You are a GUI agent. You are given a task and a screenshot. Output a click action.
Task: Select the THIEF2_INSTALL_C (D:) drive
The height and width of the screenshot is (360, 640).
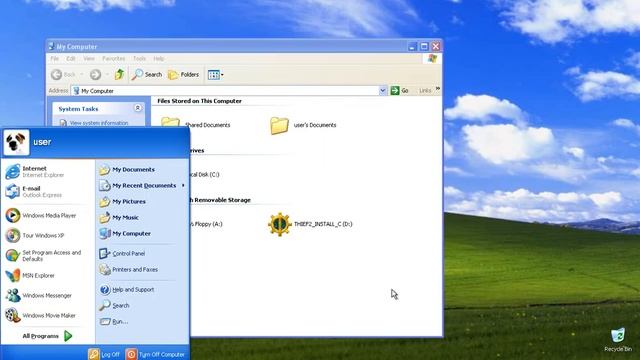click(310, 224)
